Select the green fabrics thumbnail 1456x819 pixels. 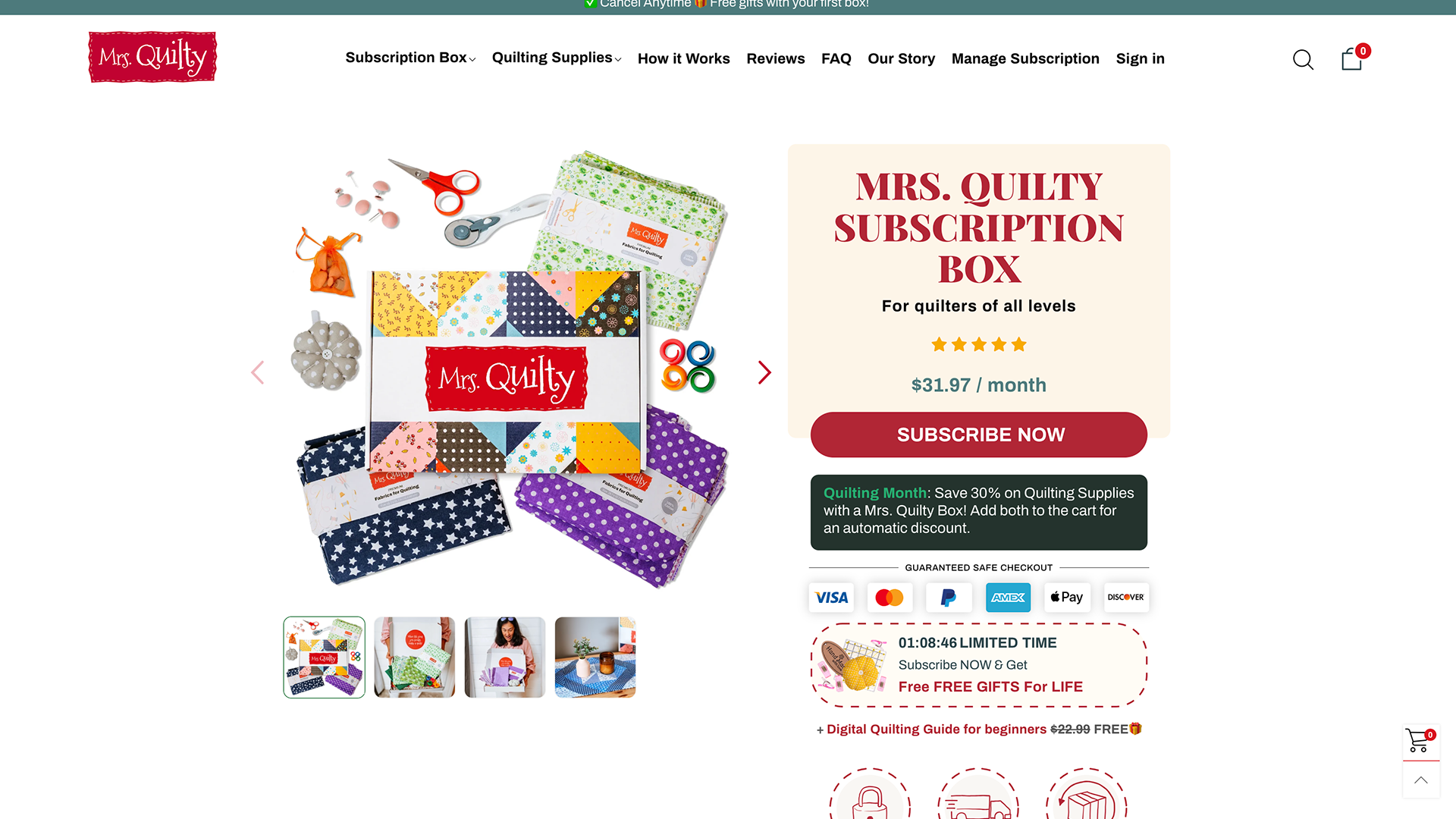tap(415, 657)
